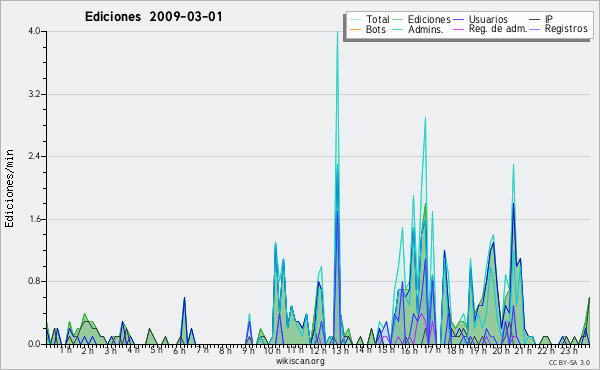Image resolution: width=600 pixels, height=370 pixels.
Task: Click the "CC BY-SA 3.0" license text
Action: 569,362
